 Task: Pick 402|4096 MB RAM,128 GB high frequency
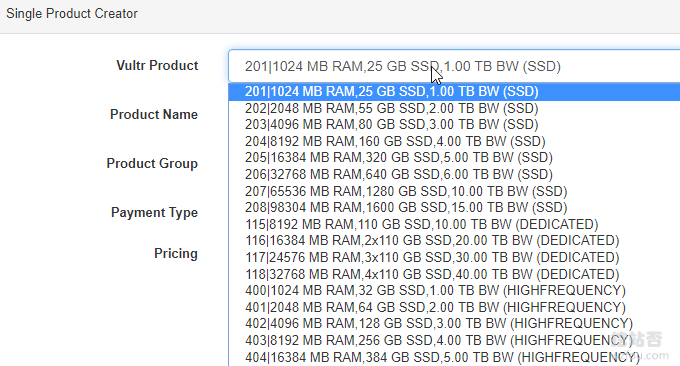click(x=454, y=324)
